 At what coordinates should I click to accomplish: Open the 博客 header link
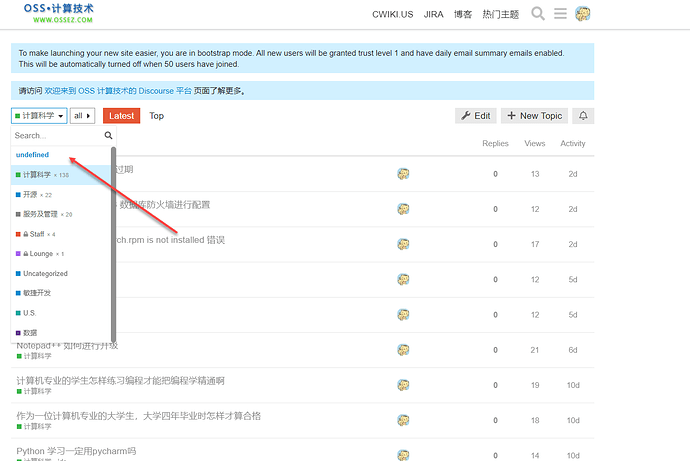tap(463, 15)
